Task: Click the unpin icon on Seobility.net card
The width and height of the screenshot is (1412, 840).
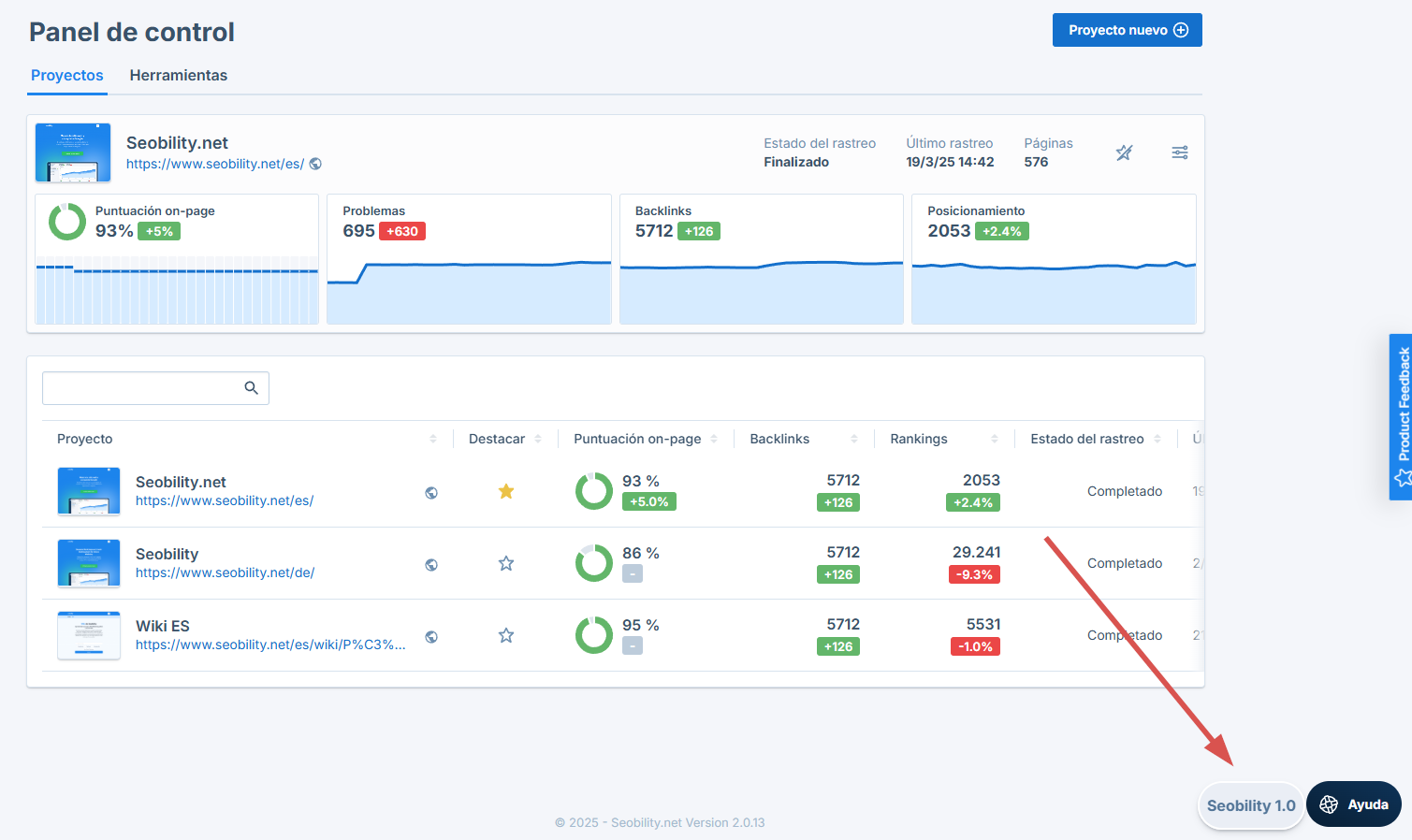Action: [x=1124, y=152]
